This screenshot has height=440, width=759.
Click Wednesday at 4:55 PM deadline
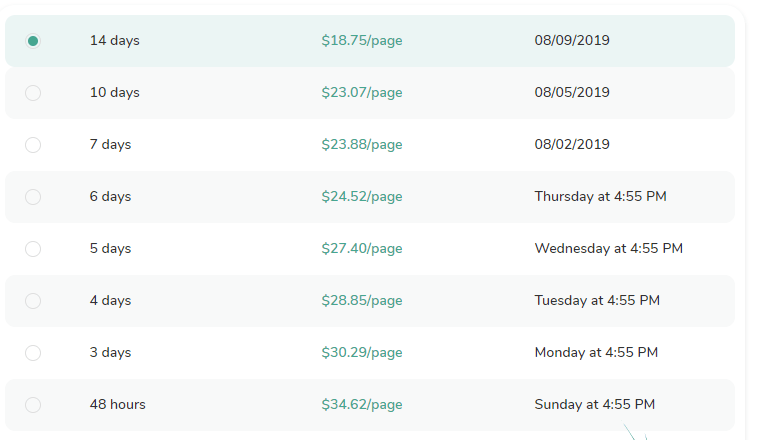[608, 248]
